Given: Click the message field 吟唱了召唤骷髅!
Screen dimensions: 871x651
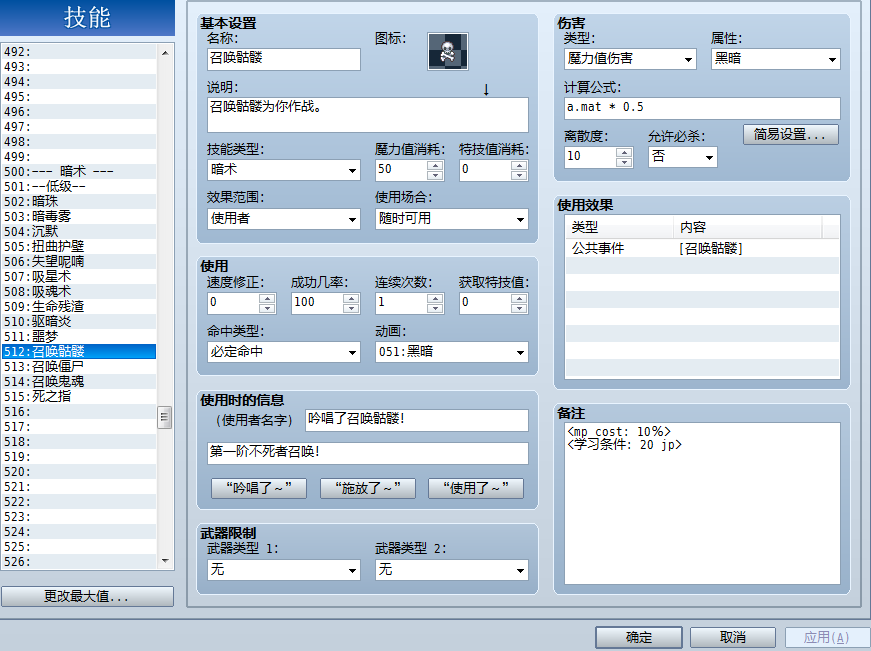Looking at the screenshot, I should tap(417, 420).
